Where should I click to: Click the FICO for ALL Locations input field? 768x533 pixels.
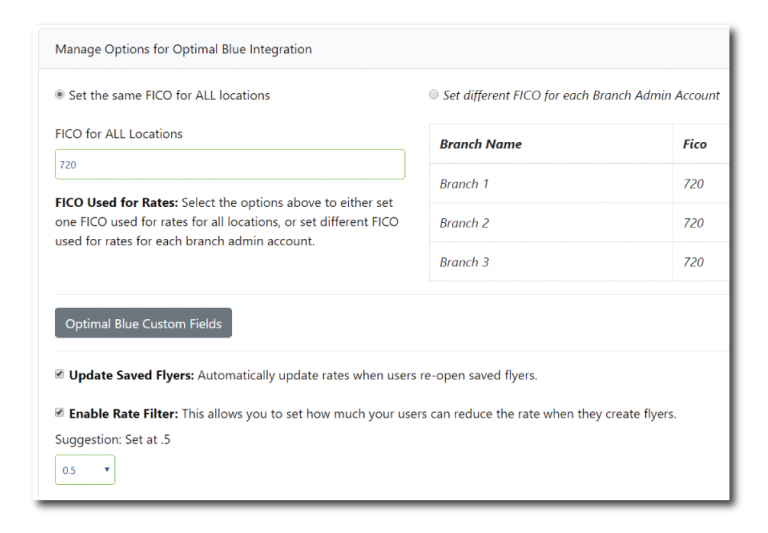tap(230, 165)
